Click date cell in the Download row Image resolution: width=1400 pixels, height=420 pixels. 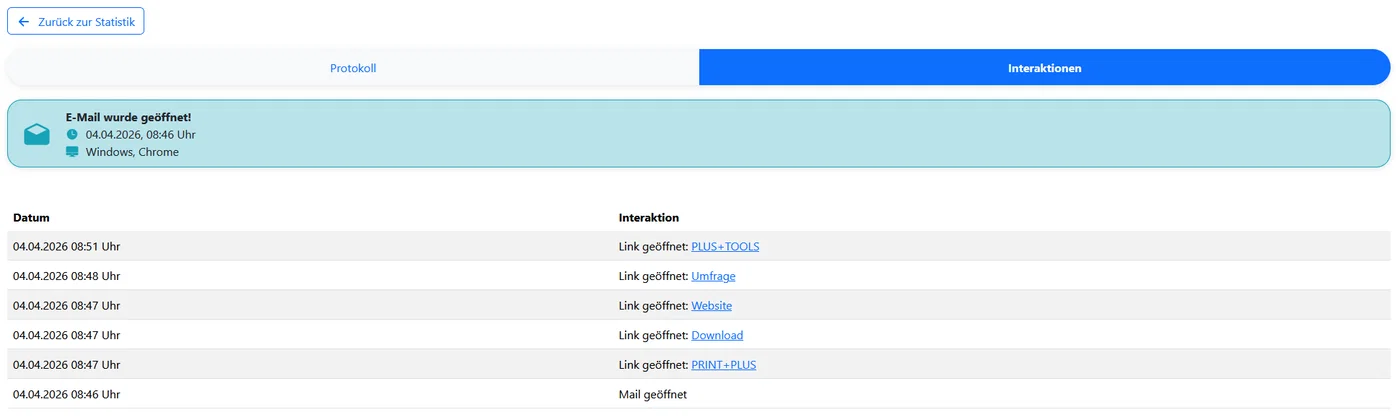(x=66, y=335)
